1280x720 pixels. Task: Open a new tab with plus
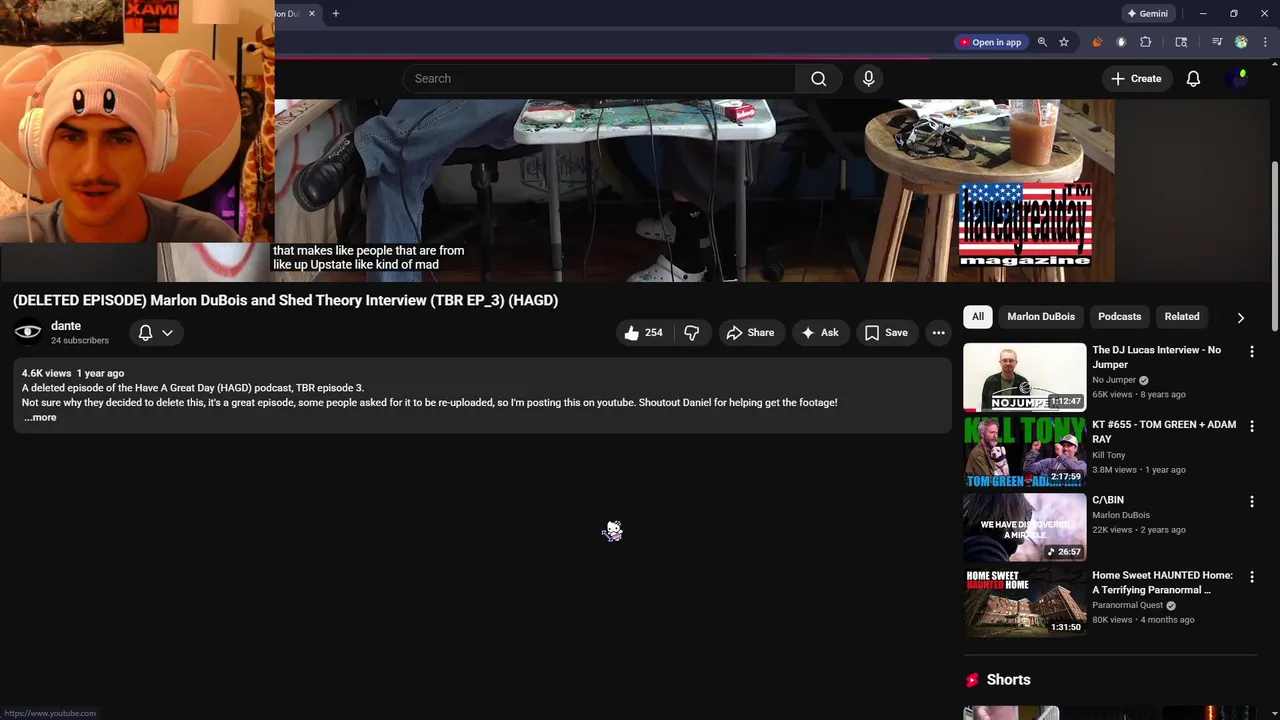336,14
